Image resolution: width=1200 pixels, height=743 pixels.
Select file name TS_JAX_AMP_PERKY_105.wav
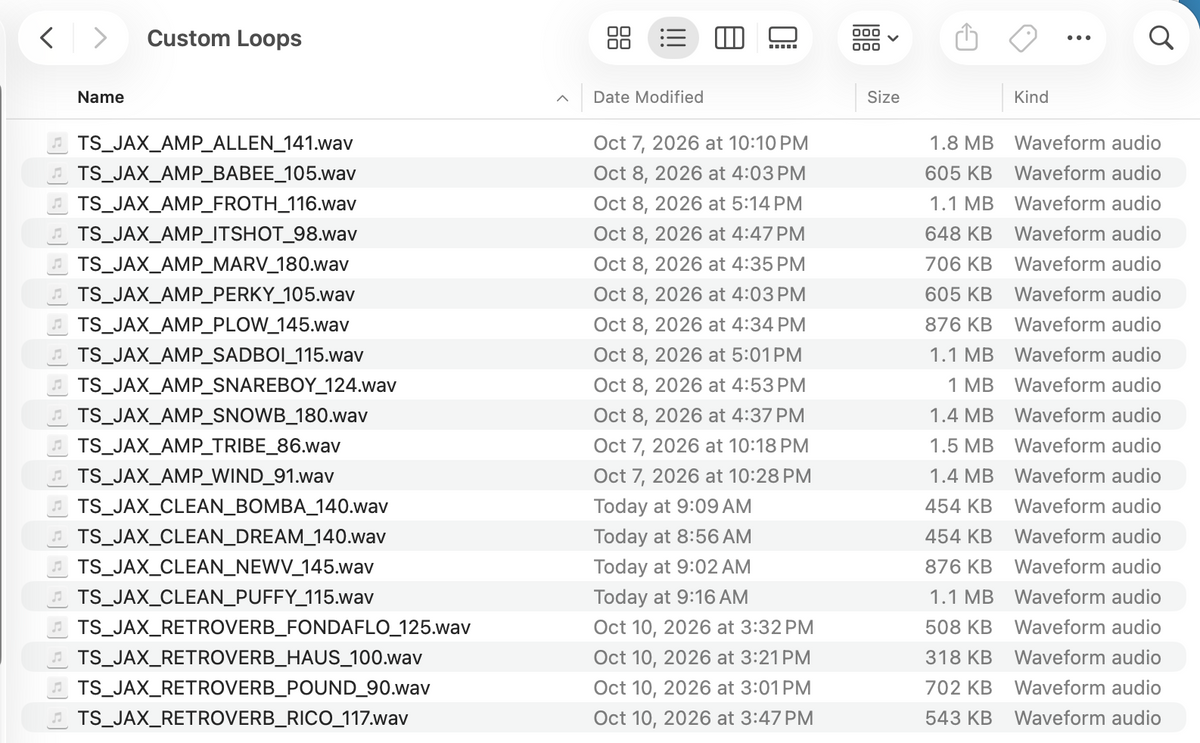pyautogui.click(x=216, y=294)
